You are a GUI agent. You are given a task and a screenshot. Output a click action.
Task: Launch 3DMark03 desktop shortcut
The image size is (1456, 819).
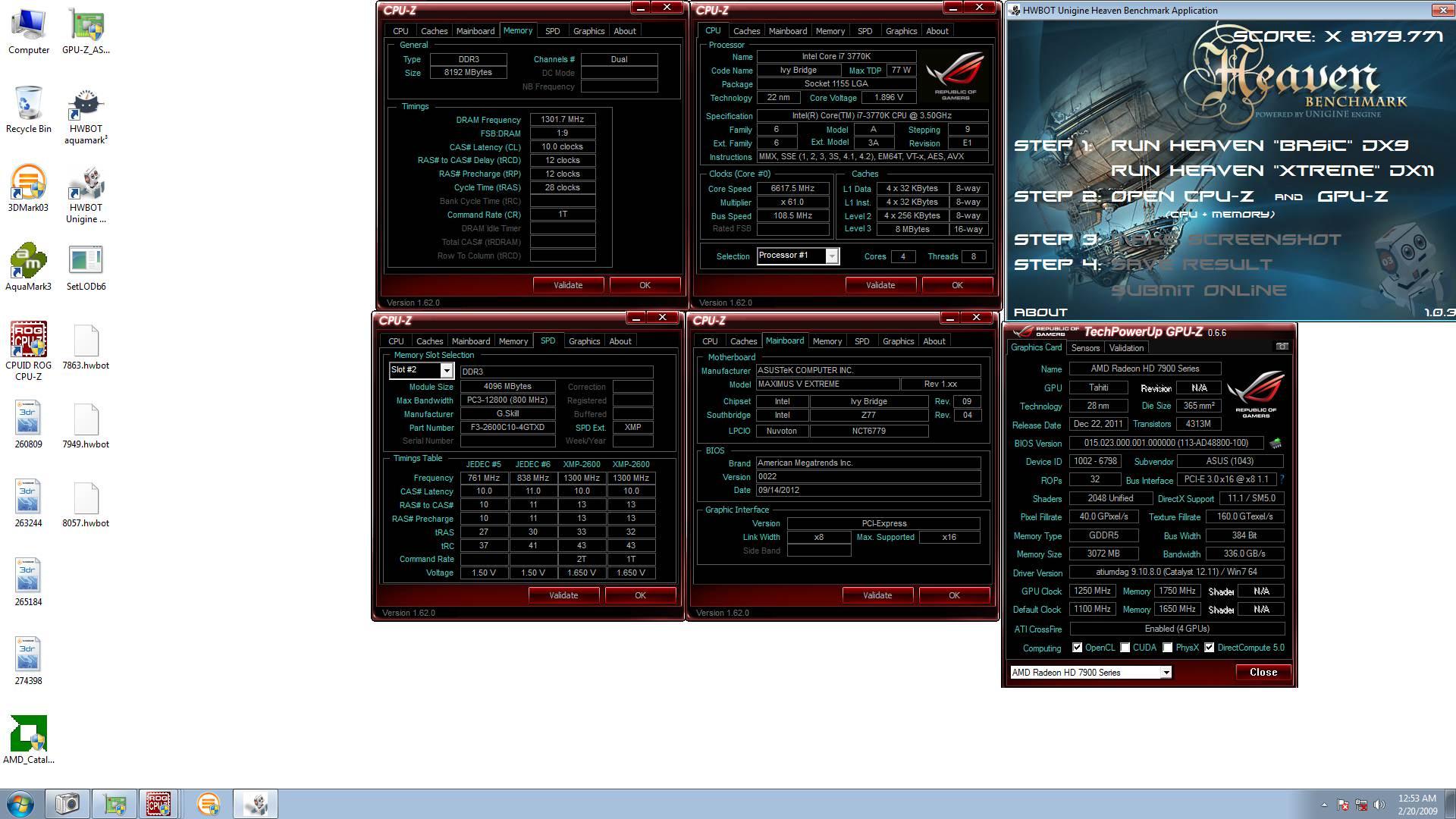(29, 190)
